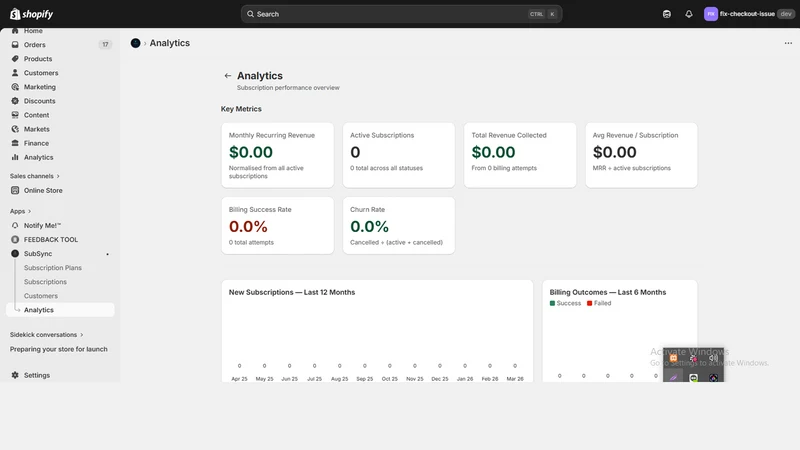This screenshot has width=800, height=450.
Task: Open Settings in the sidebar
Action: coord(37,375)
